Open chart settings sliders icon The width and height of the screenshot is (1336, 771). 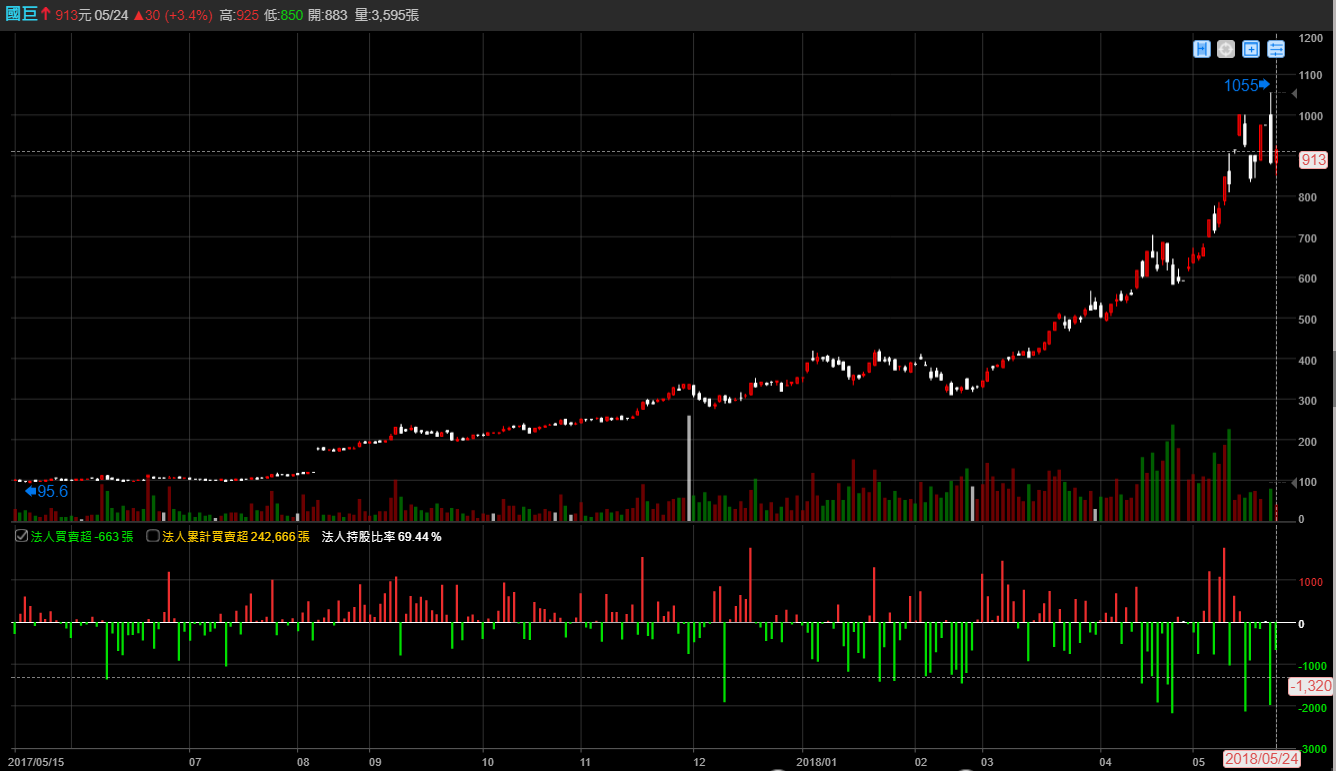pos(1276,49)
